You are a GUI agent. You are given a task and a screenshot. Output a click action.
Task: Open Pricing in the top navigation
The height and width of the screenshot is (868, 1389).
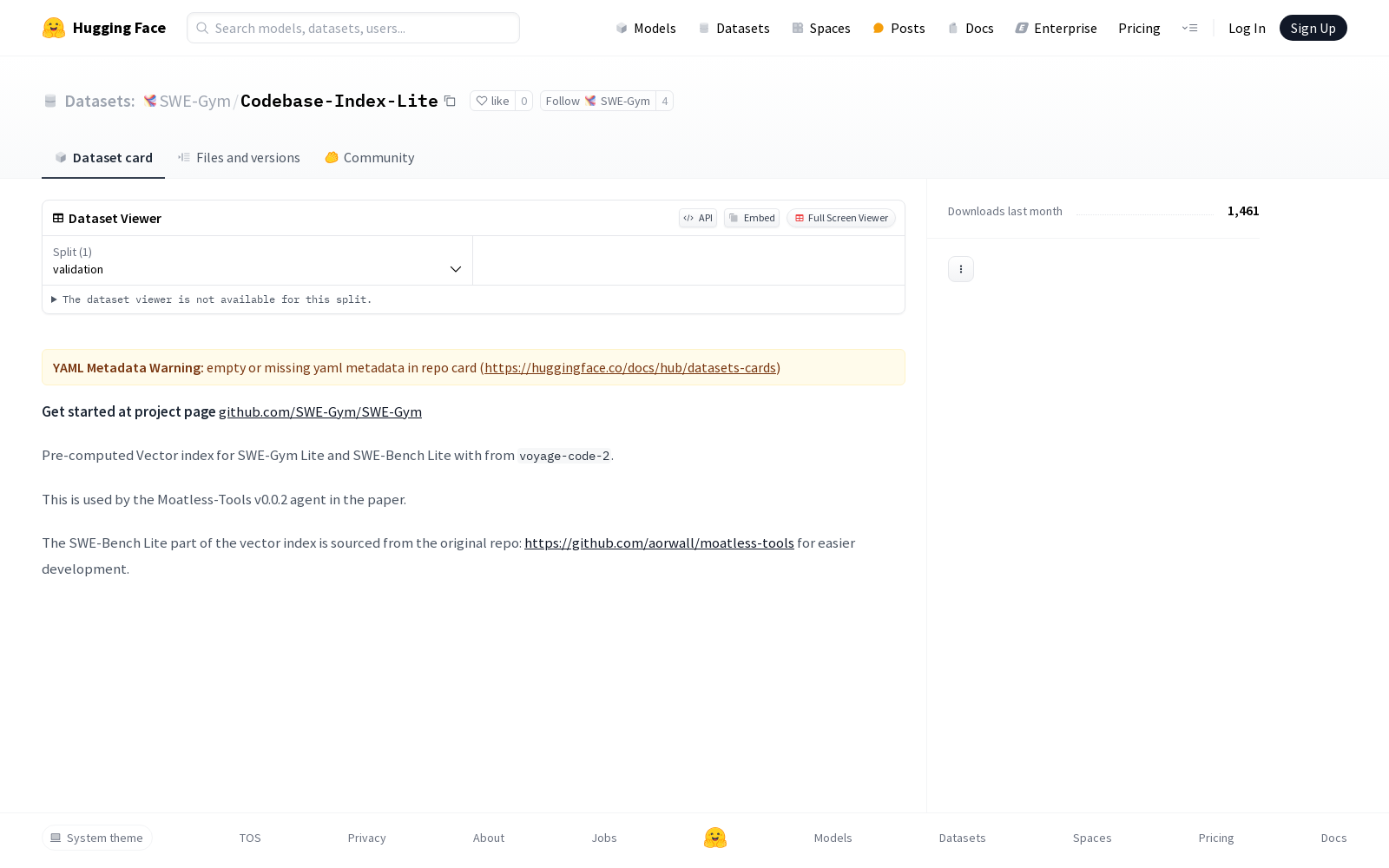1139,28
